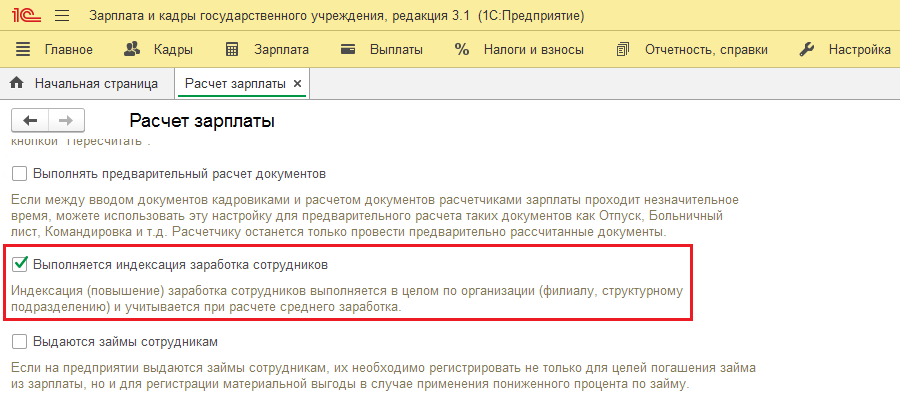Open the Кадры section

pyautogui.click(x=173, y=50)
